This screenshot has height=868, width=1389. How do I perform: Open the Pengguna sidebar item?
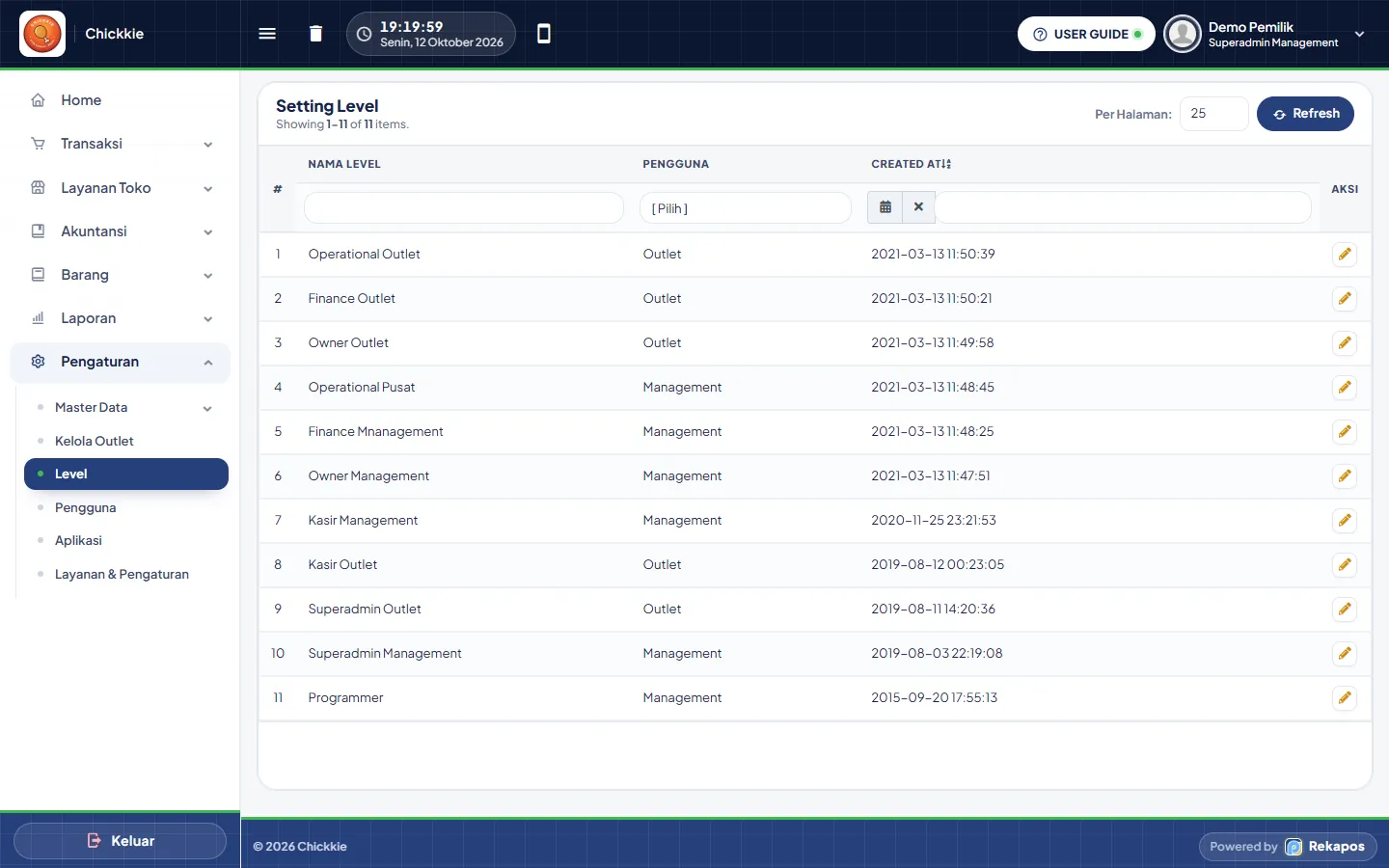click(126, 507)
